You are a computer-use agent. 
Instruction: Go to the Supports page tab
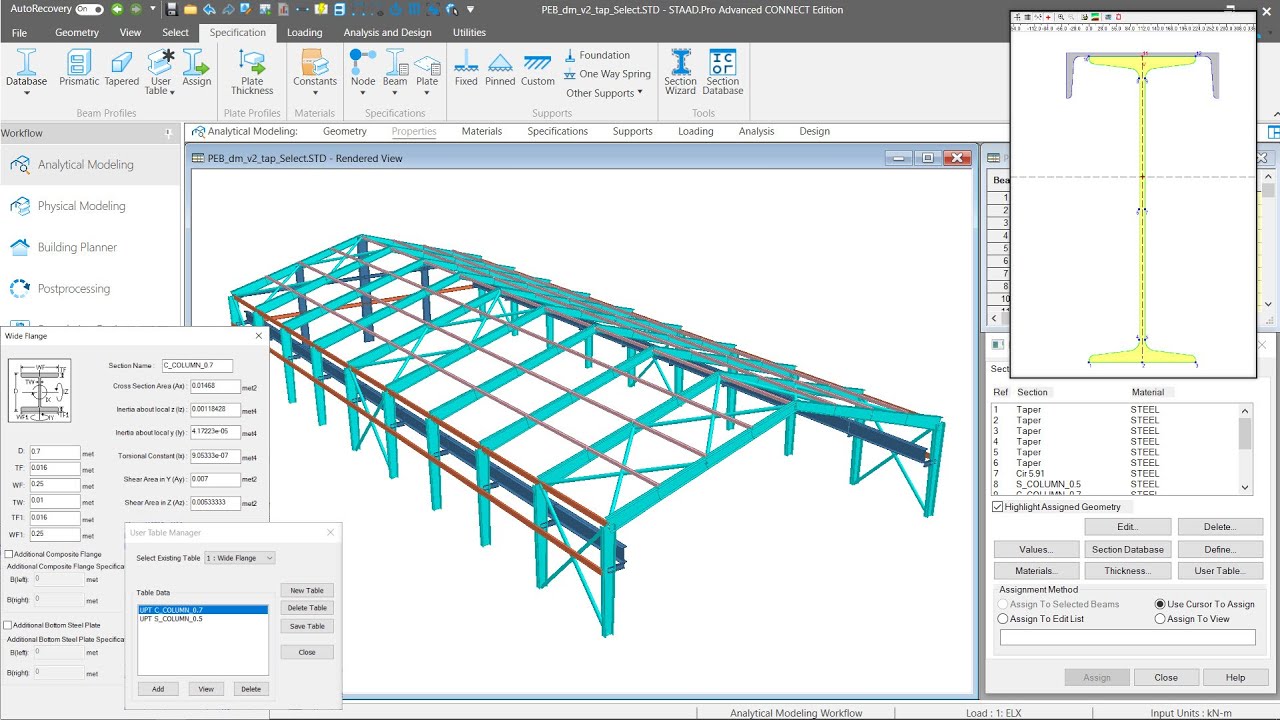click(x=632, y=131)
